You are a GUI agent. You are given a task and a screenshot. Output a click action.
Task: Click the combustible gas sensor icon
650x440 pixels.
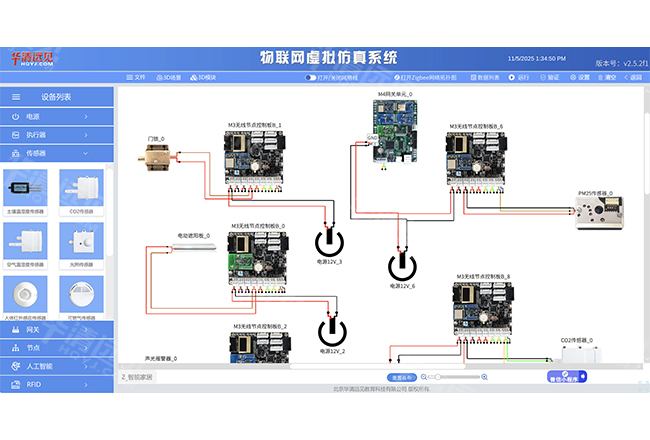pyautogui.click(x=86, y=295)
